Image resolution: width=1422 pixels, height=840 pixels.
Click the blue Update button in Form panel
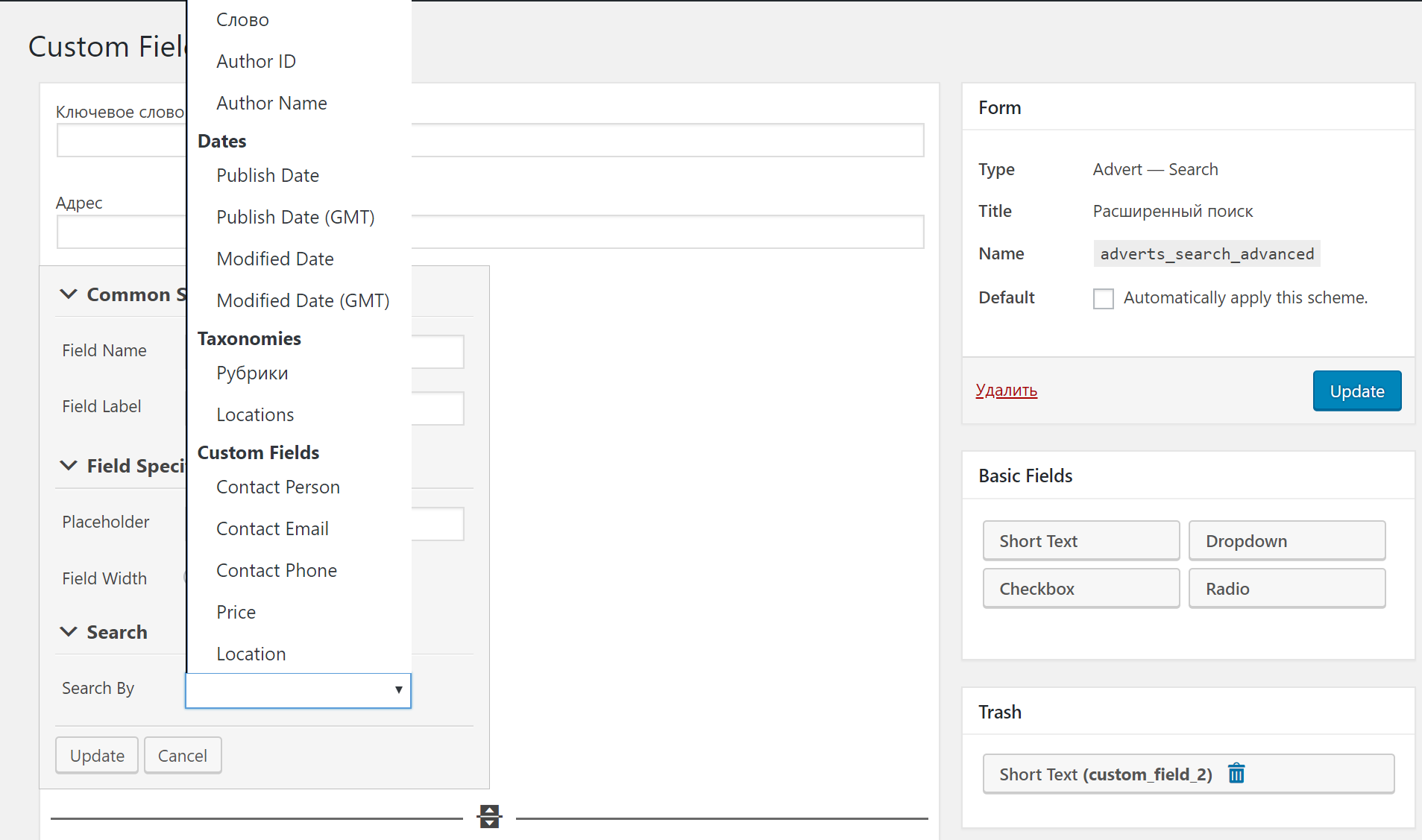[x=1357, y=391]
